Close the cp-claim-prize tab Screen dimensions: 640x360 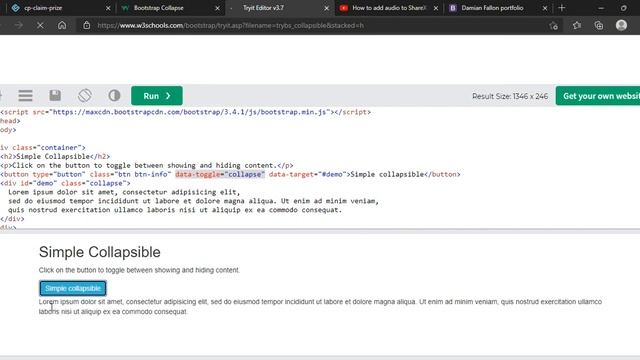click(108, 8)
